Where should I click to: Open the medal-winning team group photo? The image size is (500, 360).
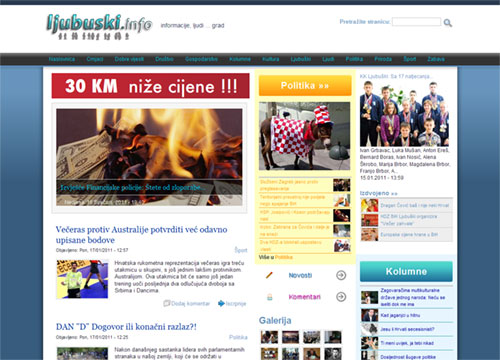click(x=404, y=113)
